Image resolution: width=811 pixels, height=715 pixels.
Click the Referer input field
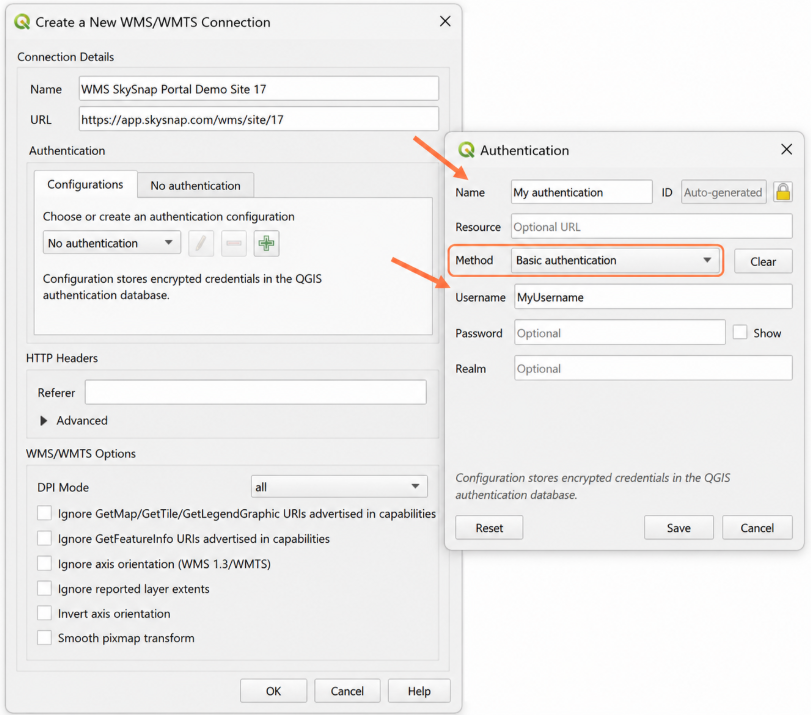tap(256, 392)
